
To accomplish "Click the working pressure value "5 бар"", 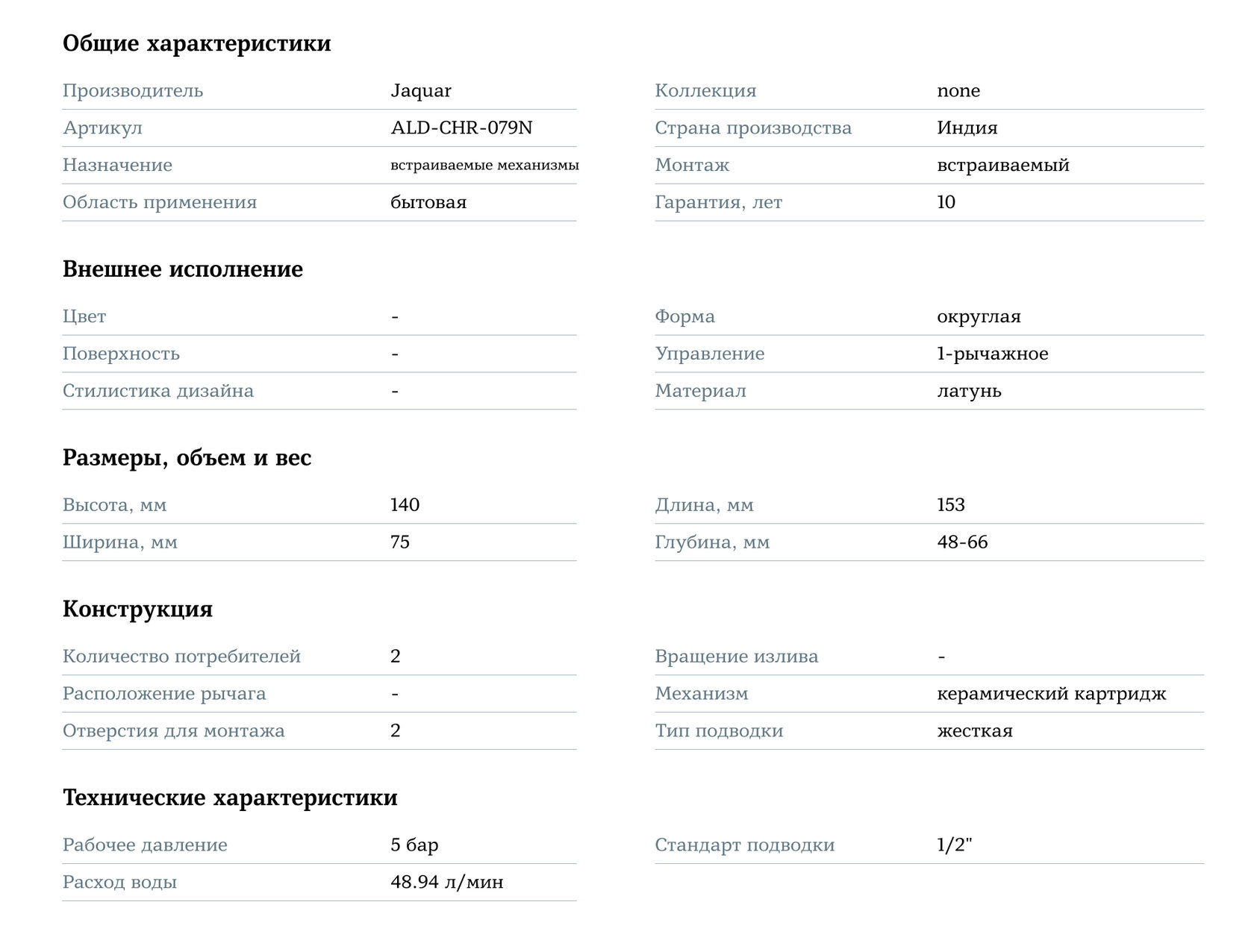I will [x=414, y=845].
